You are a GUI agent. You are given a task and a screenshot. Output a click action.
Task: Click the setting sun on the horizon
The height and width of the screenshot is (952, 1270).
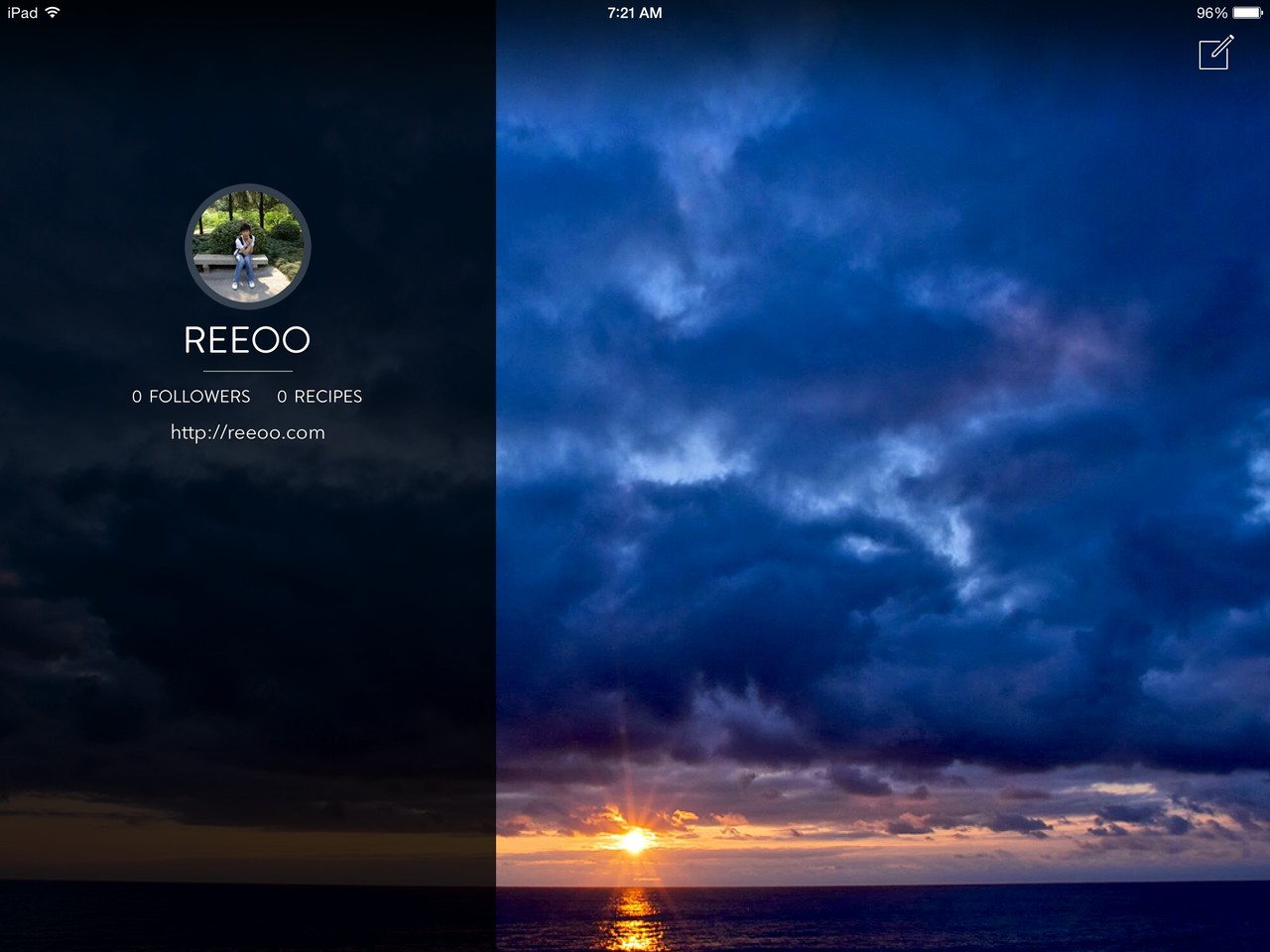pos(634,841)
